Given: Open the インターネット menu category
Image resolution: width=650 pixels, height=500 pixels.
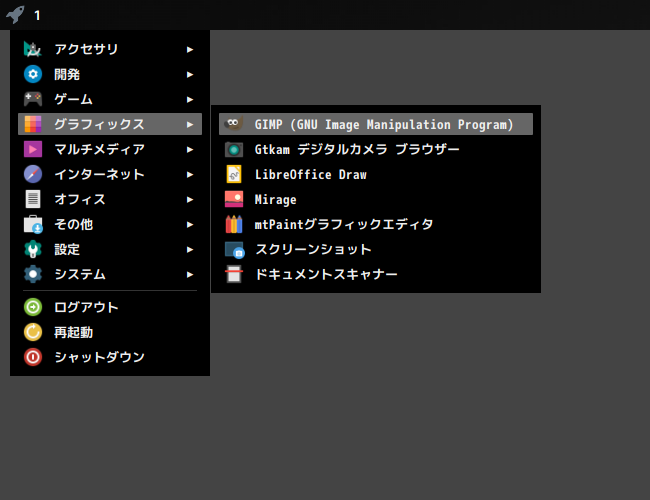Looking at the screenshot, I should tap(110, 174).
